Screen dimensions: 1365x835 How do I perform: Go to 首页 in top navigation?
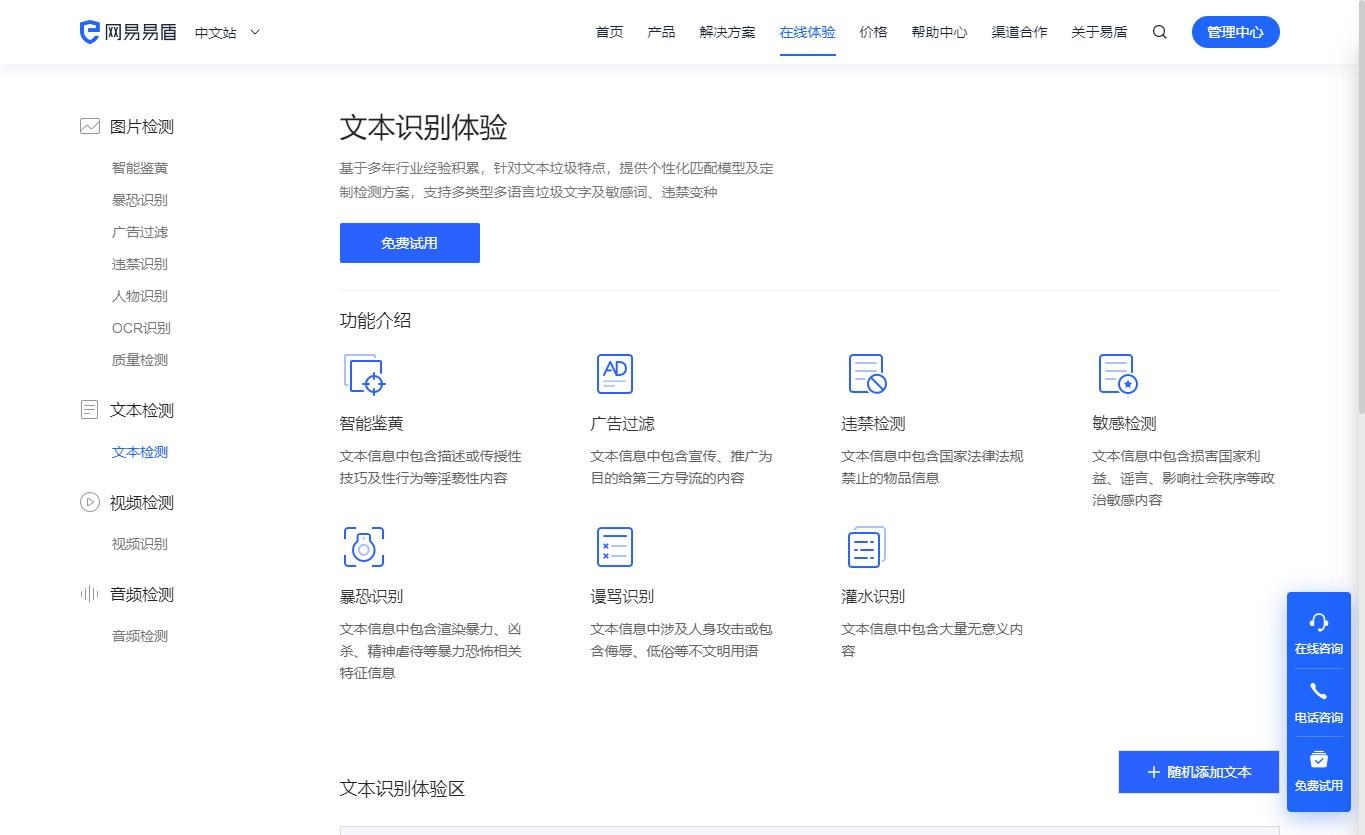609,32
